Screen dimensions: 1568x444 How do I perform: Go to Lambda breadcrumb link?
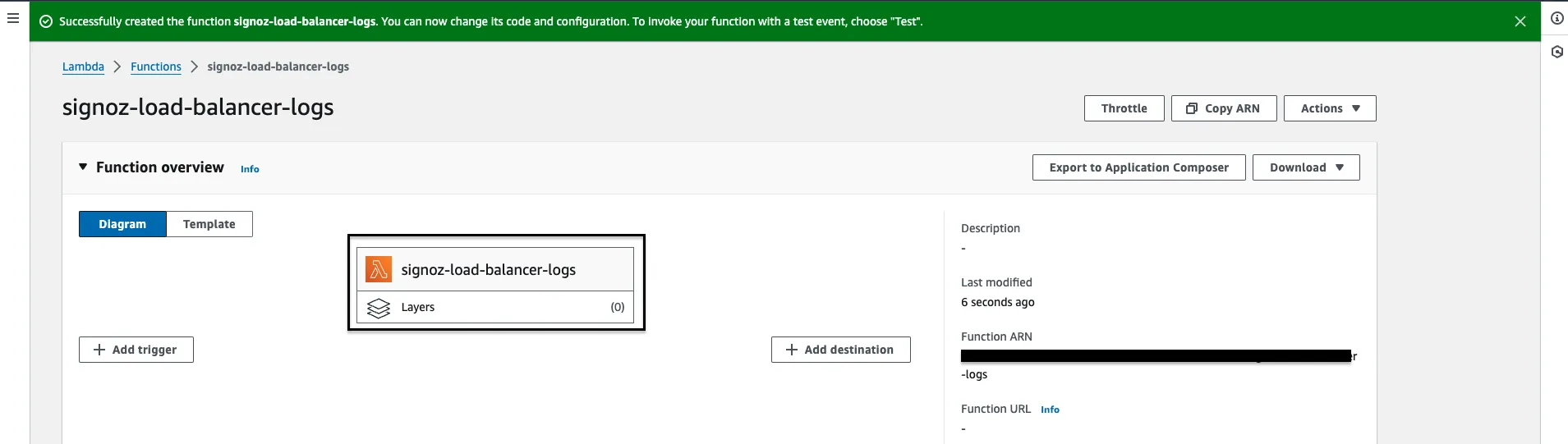point(83,66)
